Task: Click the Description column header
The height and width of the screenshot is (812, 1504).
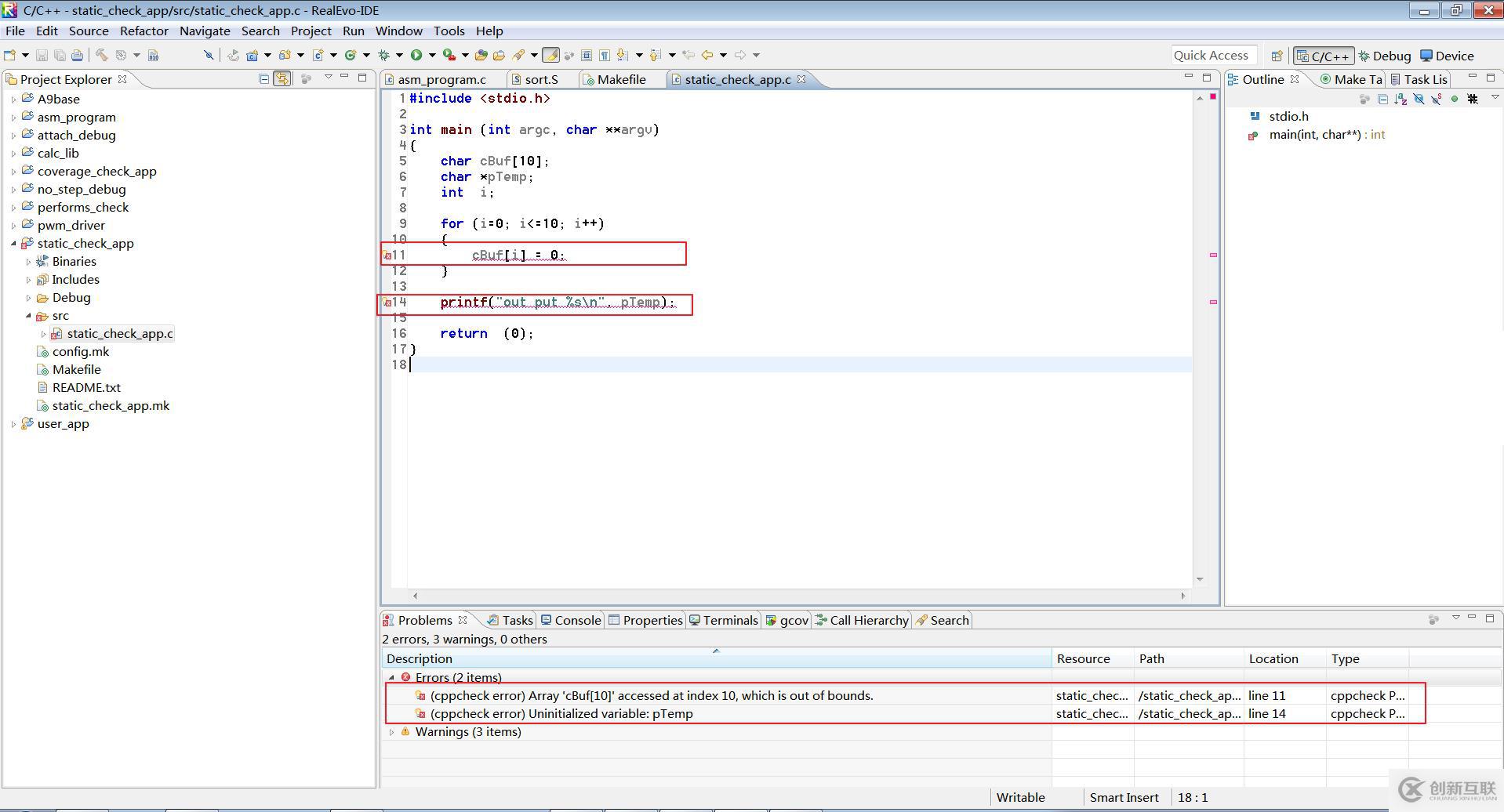Action: pyautogui.click(x=716, y=658)
